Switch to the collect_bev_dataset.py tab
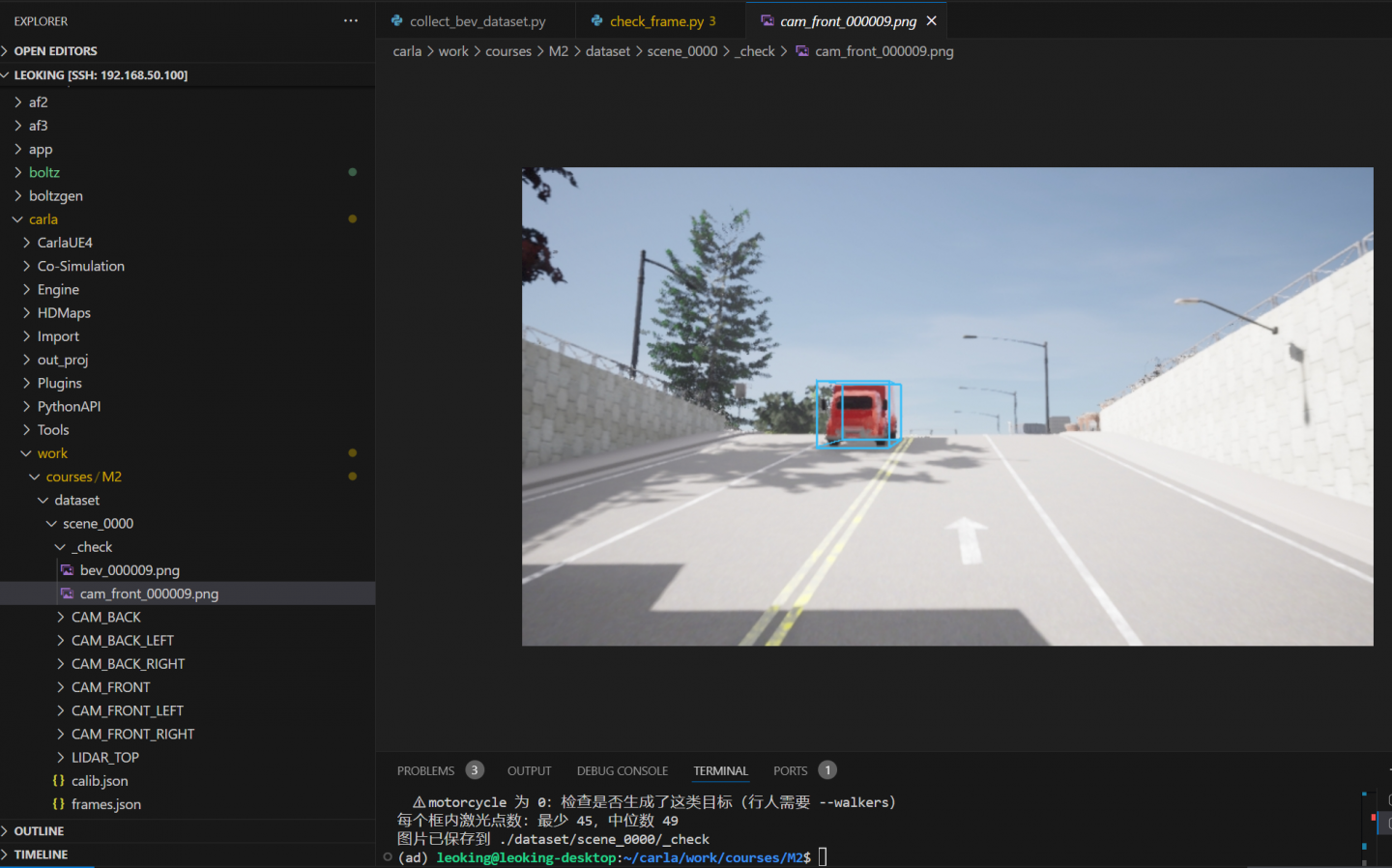The width and height of the screenshot is (1392, 868). pos(476,20)
